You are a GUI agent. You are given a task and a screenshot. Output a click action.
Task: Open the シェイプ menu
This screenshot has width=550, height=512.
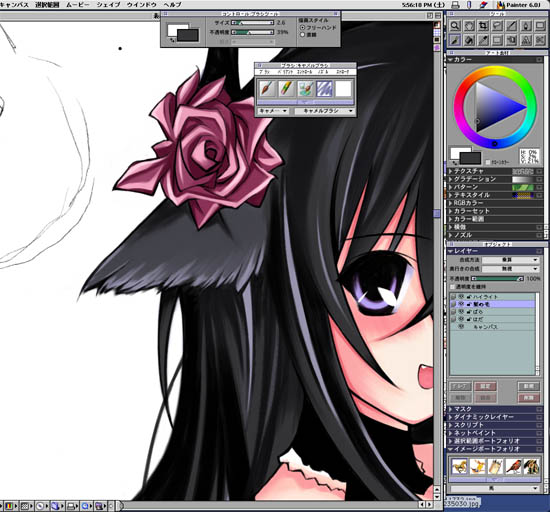(108, 5)
